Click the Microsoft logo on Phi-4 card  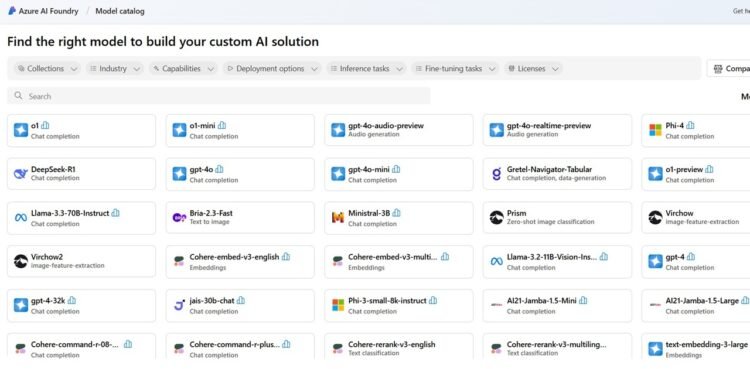point(655,130)
